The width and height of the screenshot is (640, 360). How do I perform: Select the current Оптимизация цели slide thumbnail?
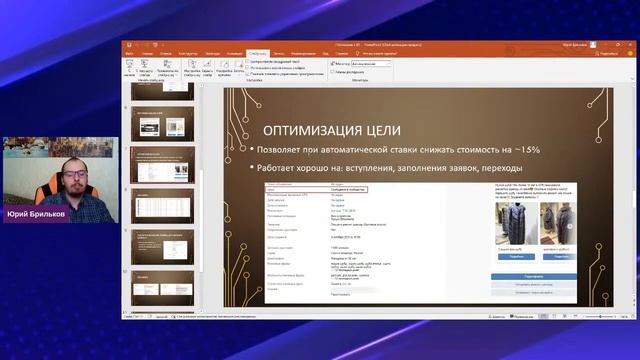[x=162, y=165]
